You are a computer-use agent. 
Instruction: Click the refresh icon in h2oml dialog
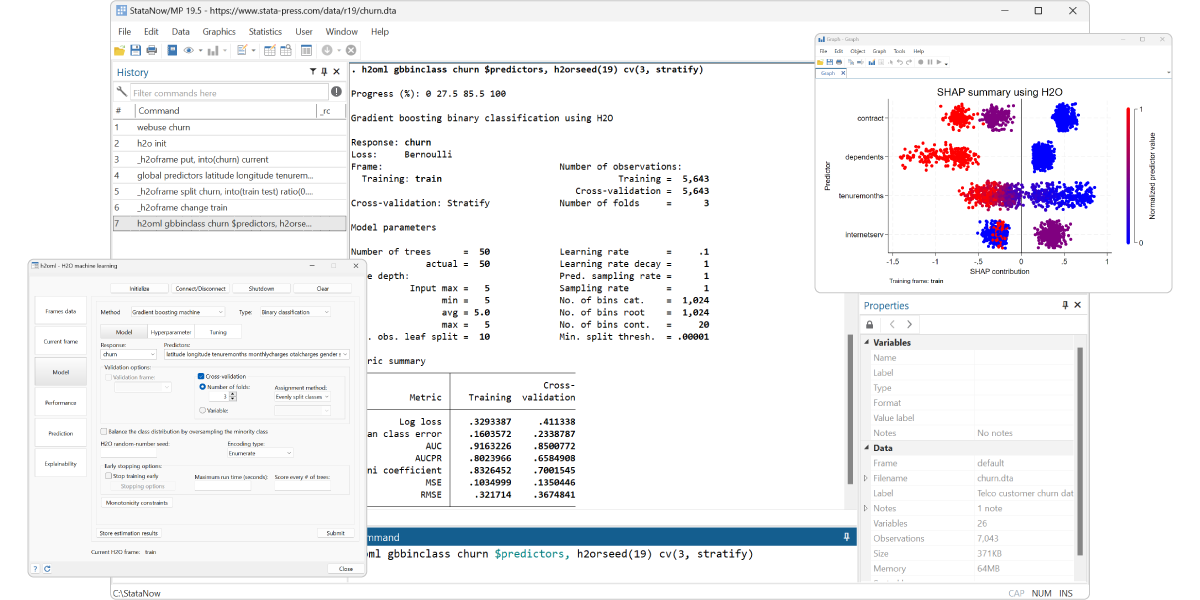[x=49, y=569]
